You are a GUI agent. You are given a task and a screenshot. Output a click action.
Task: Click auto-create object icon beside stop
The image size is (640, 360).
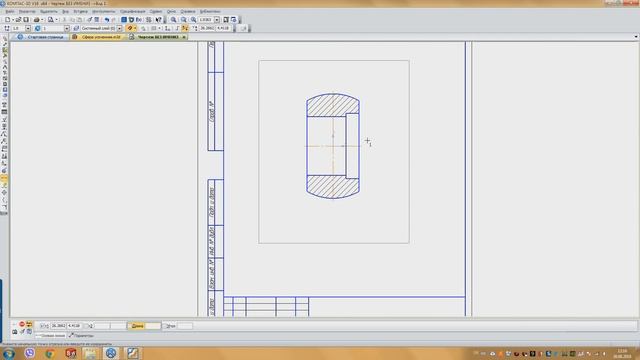(29, 324)
